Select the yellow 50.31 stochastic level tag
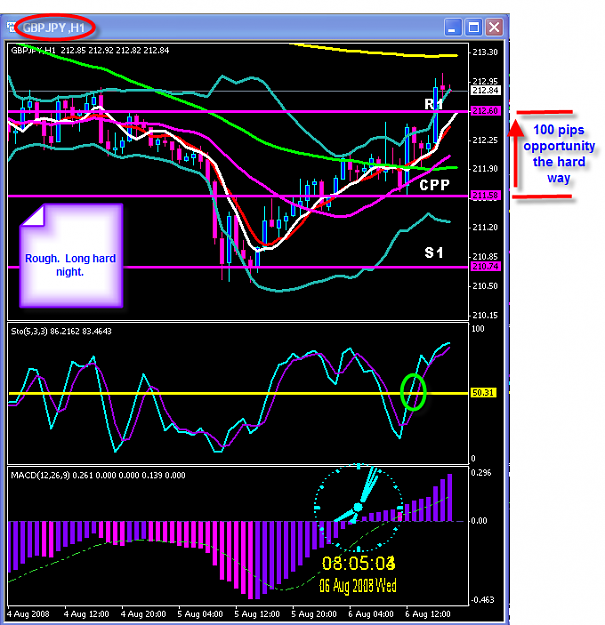This screenshot has width=605, height=625. tap(483, 393)
